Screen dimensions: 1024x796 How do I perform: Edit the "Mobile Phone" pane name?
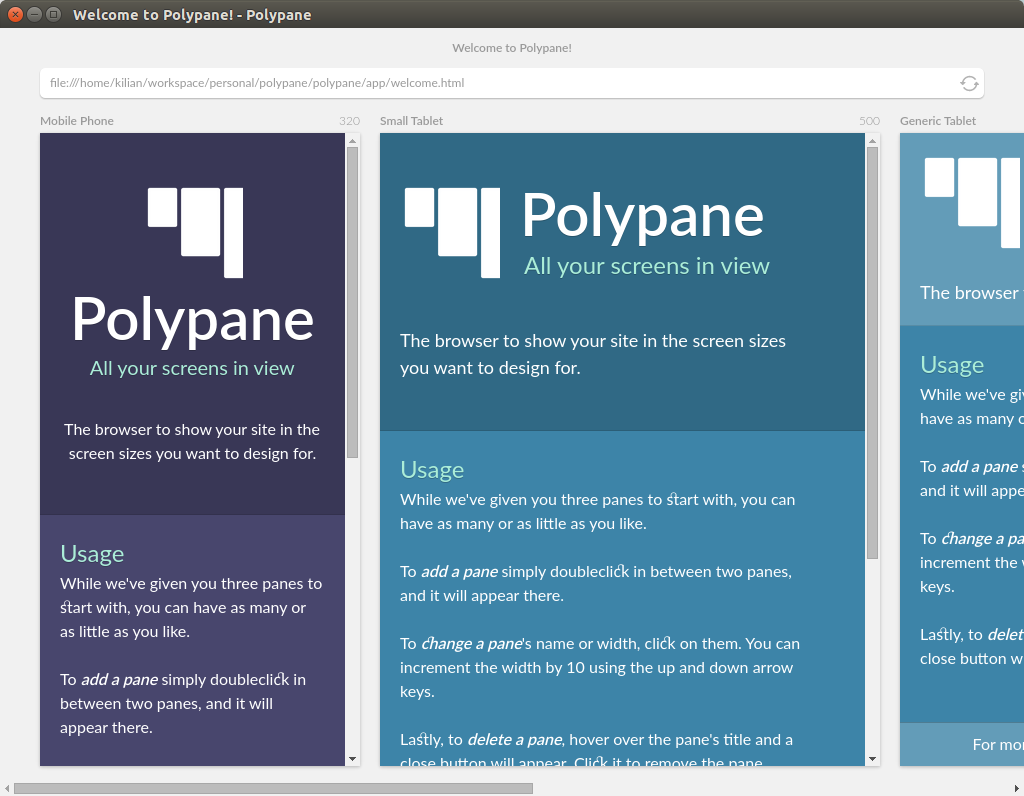click(x=77, y=121)
